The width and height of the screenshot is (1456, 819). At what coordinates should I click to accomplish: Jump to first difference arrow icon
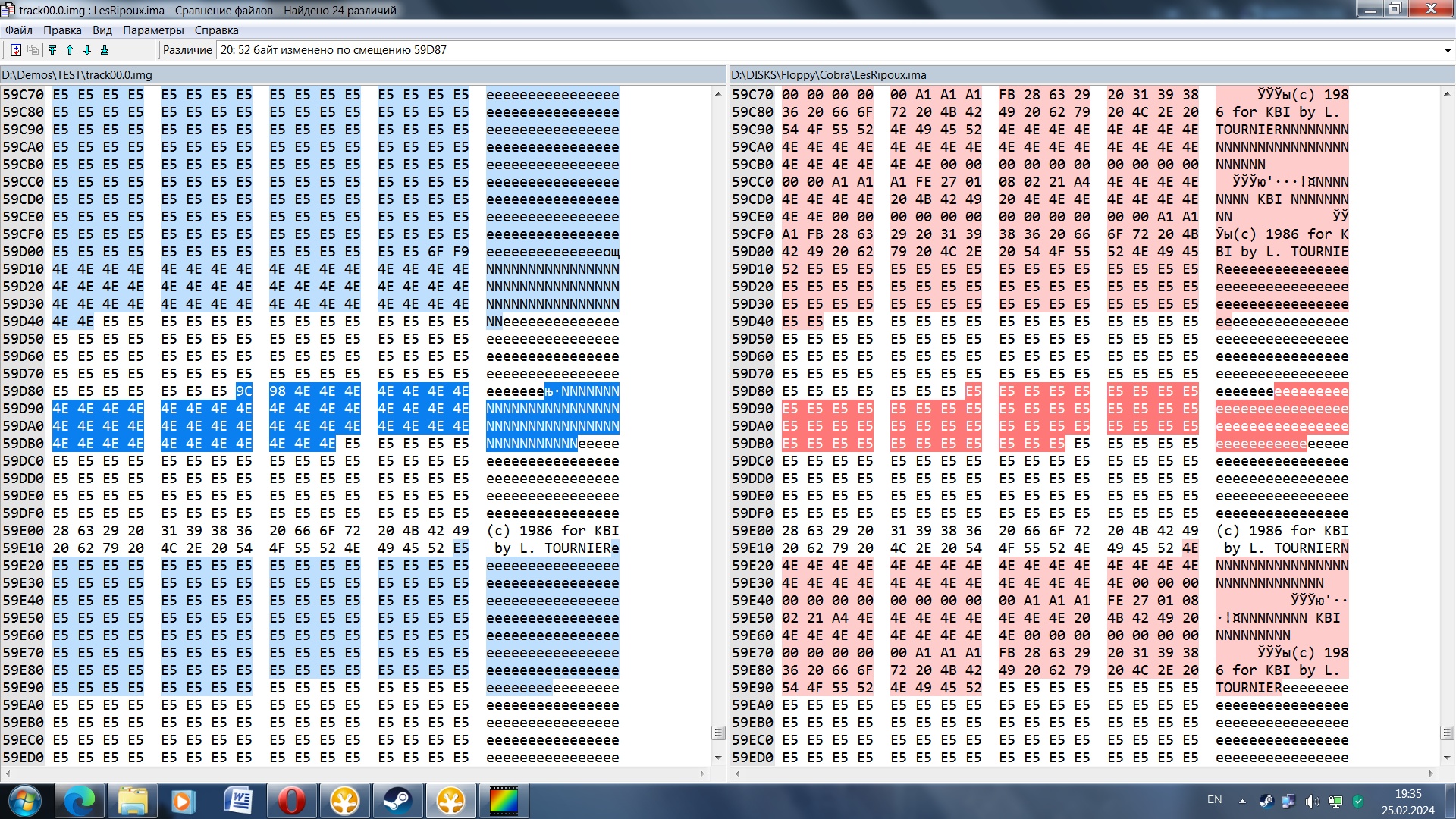[52, 50]
